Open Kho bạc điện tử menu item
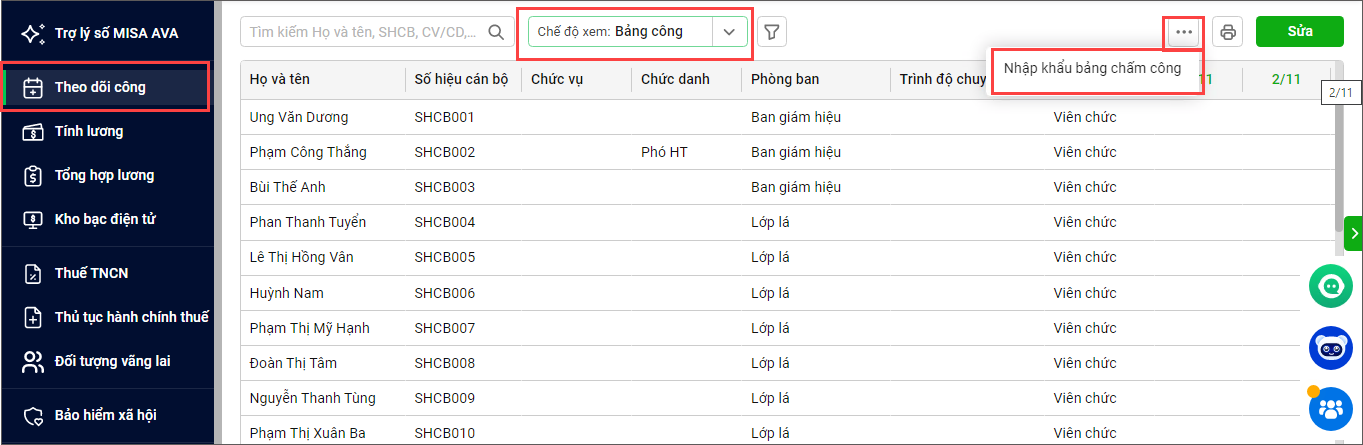The height and width of the screenshot is (445, 1363). (105, 219)
